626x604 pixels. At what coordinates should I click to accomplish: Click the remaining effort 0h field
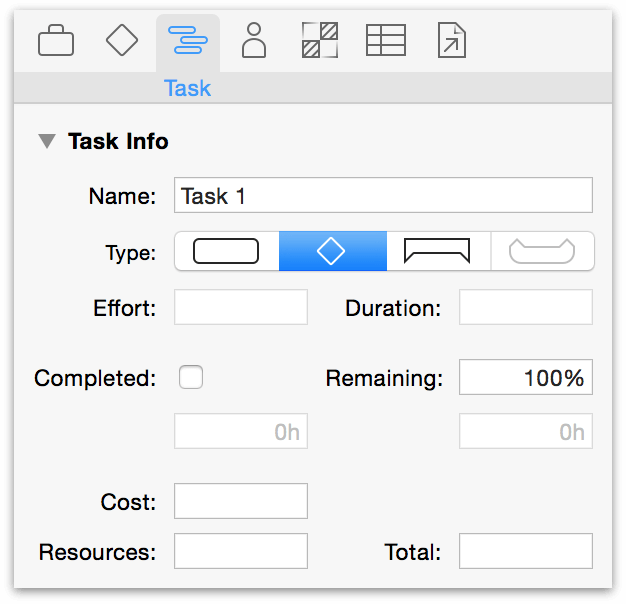(x=526, y=431)
